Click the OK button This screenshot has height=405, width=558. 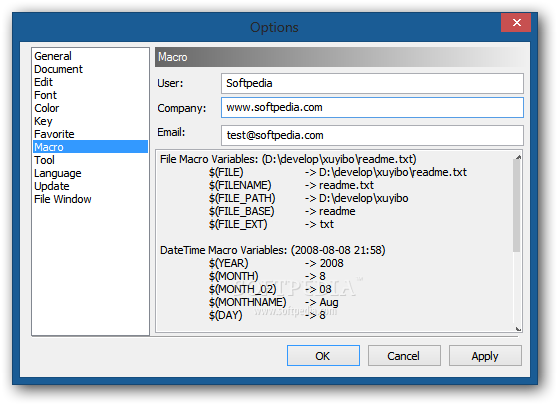(323, 356)
